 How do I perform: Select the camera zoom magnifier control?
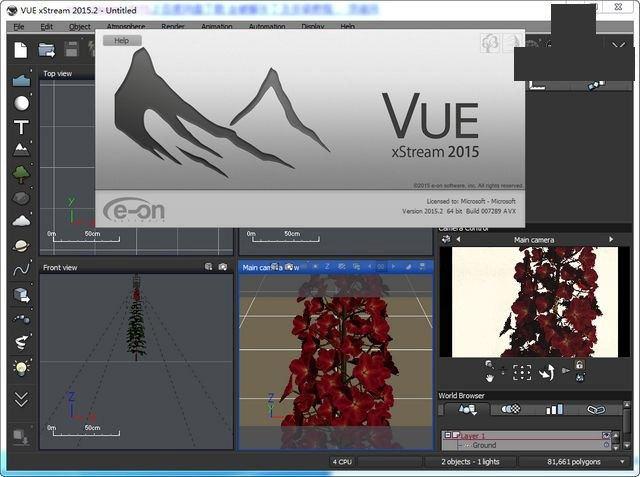(489, 364)
